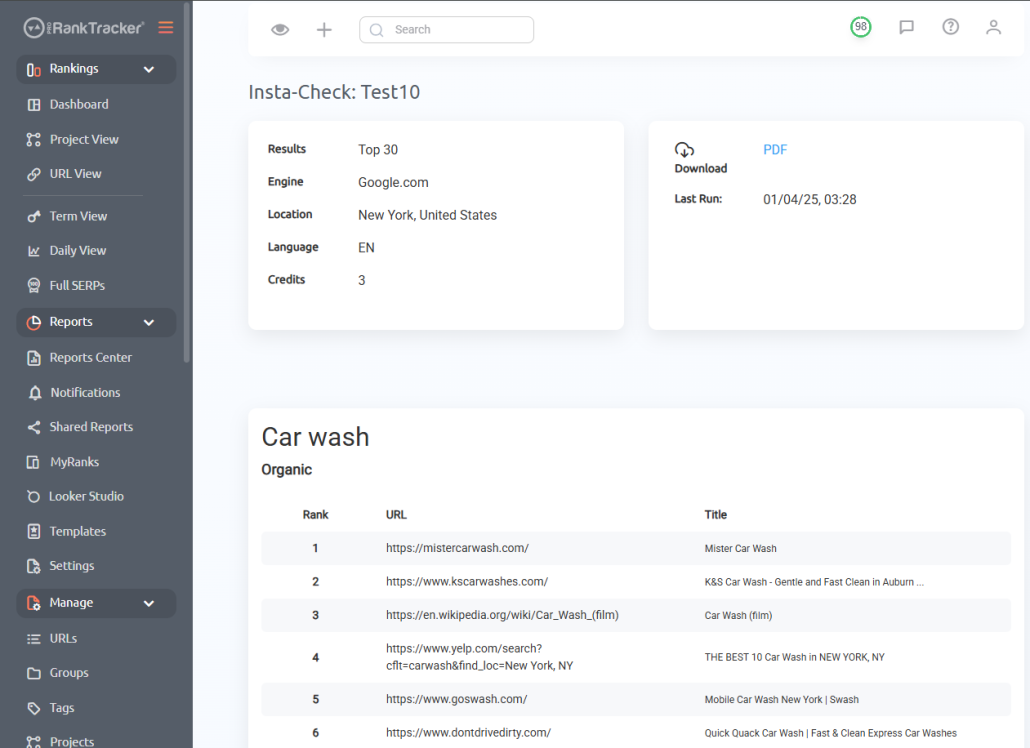The width and height of the screenshot is (1030, 748).
Task: Click the Dashboard grid icon
Action: coord(34,104)
